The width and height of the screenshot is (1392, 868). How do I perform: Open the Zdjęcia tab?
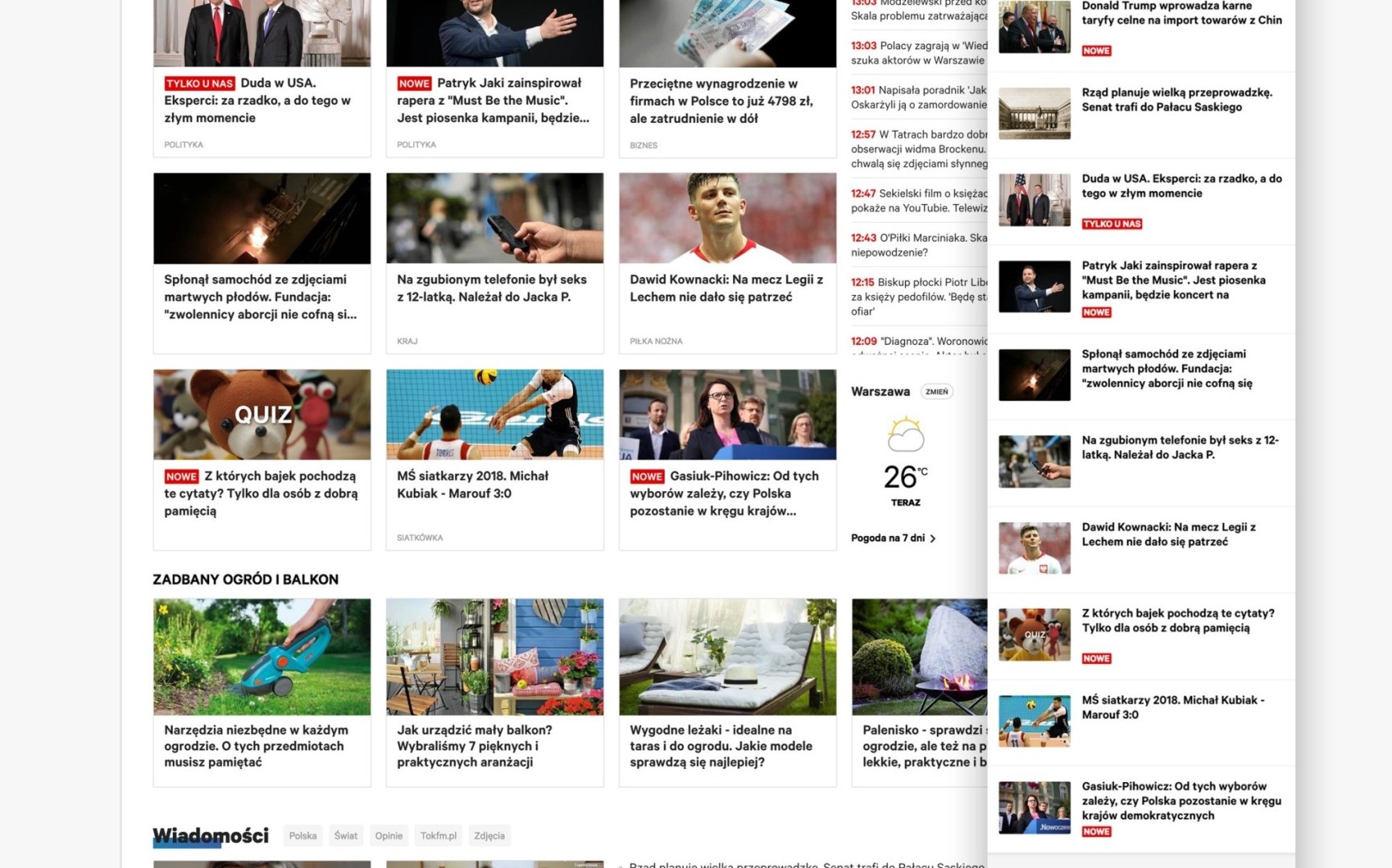(x=489, y=836)
